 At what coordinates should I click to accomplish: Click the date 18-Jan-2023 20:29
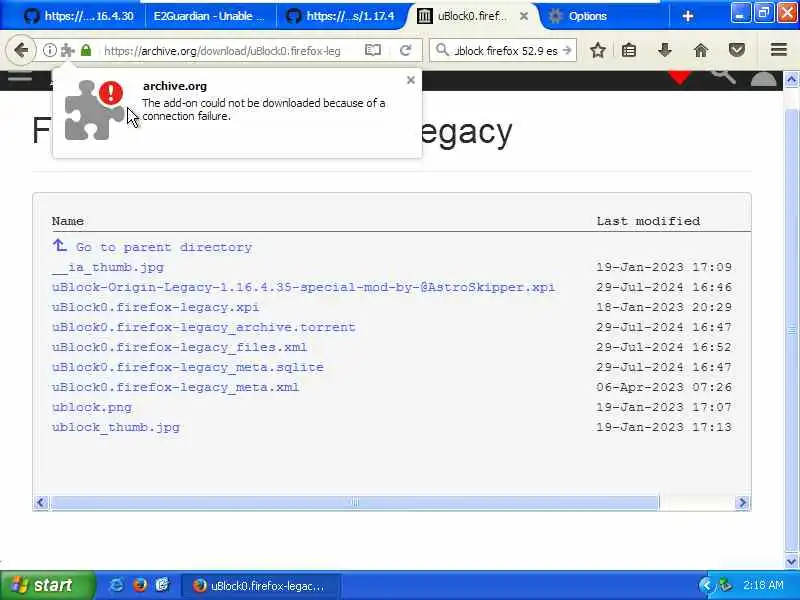pyautogui.click(x=664, y=307)
